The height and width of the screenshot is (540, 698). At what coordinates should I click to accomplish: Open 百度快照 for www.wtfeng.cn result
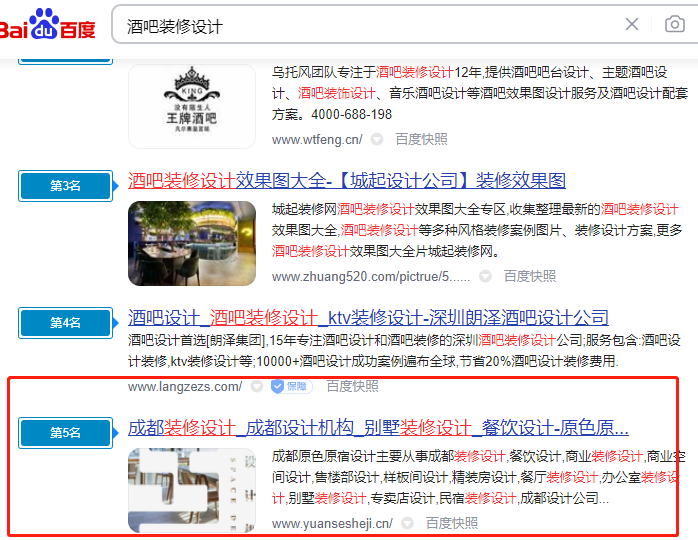tap(421, 140)
